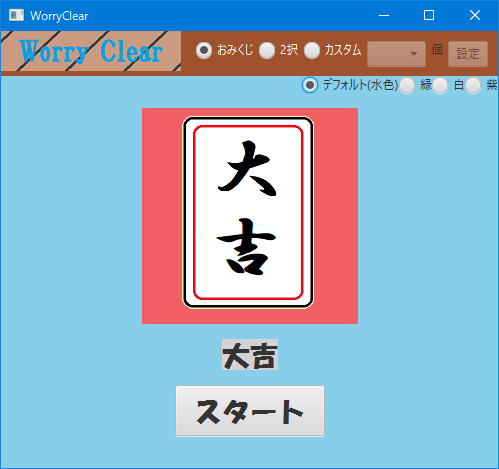
Task: Switch to the 2択 mode option
Action: (x=267, y=51)
